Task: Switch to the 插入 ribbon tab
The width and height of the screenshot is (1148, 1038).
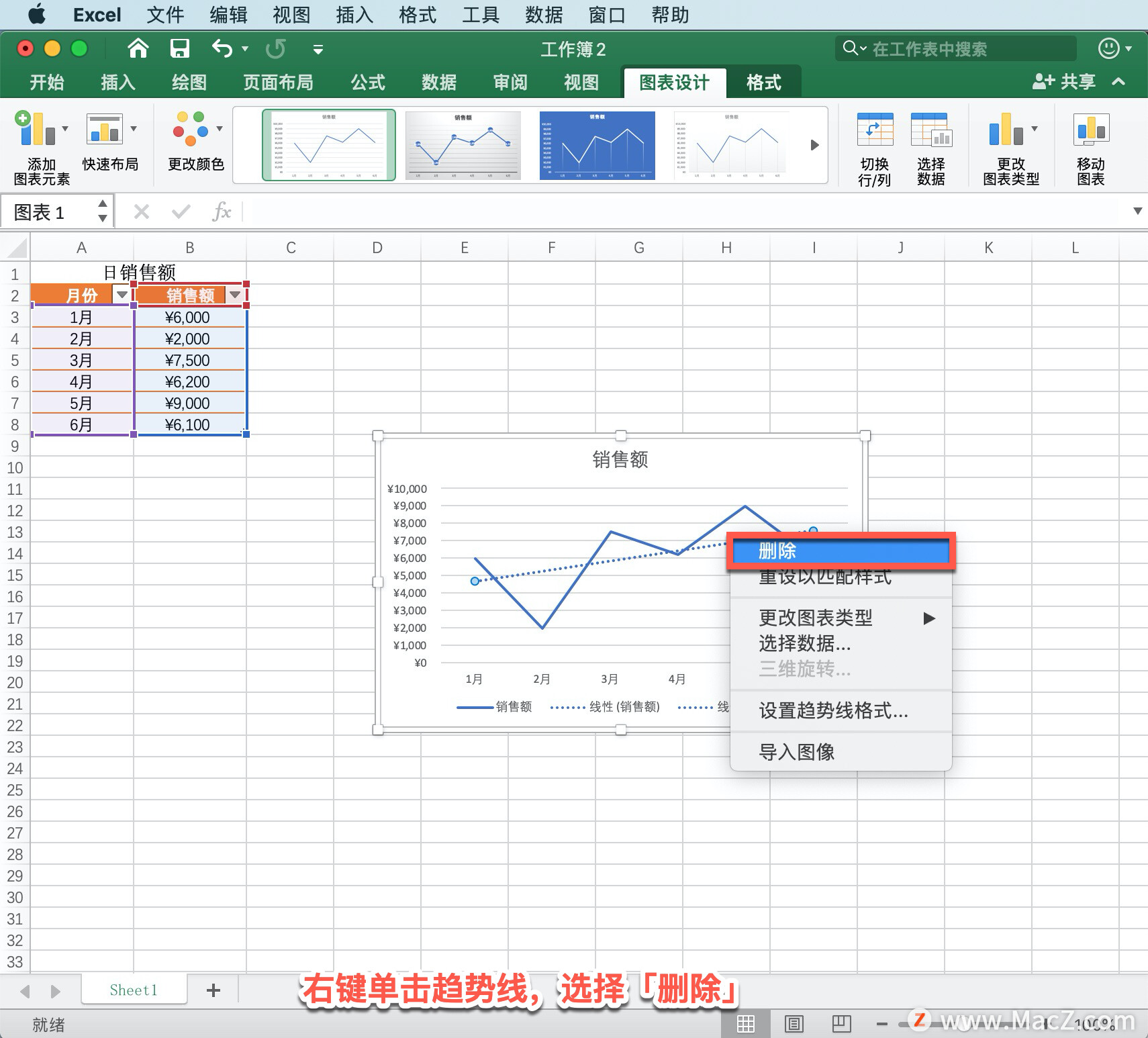Action: [118, 83]
